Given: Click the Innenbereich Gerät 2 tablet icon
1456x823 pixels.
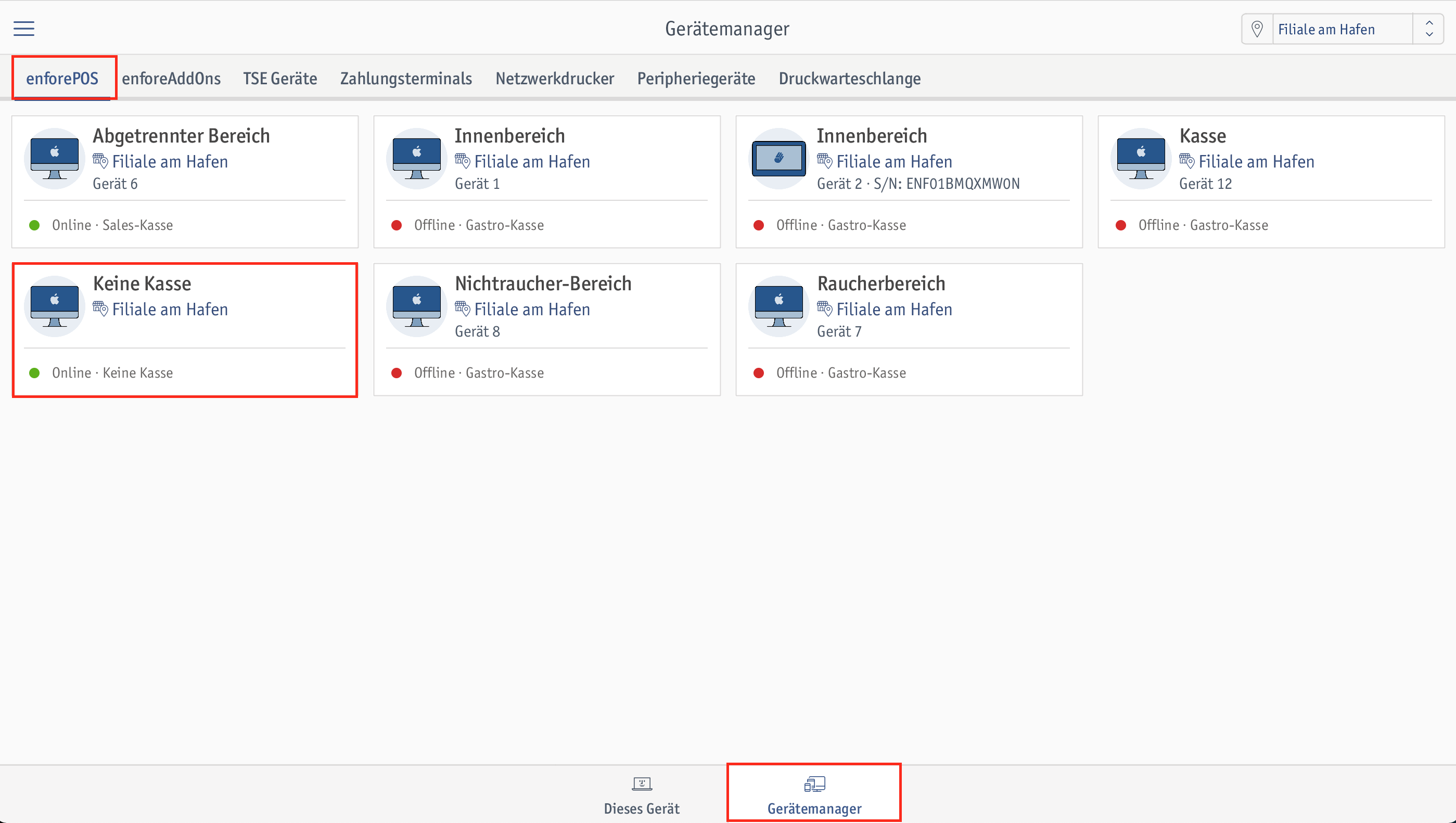Looking at the screenshot, I should pos(779,158).
